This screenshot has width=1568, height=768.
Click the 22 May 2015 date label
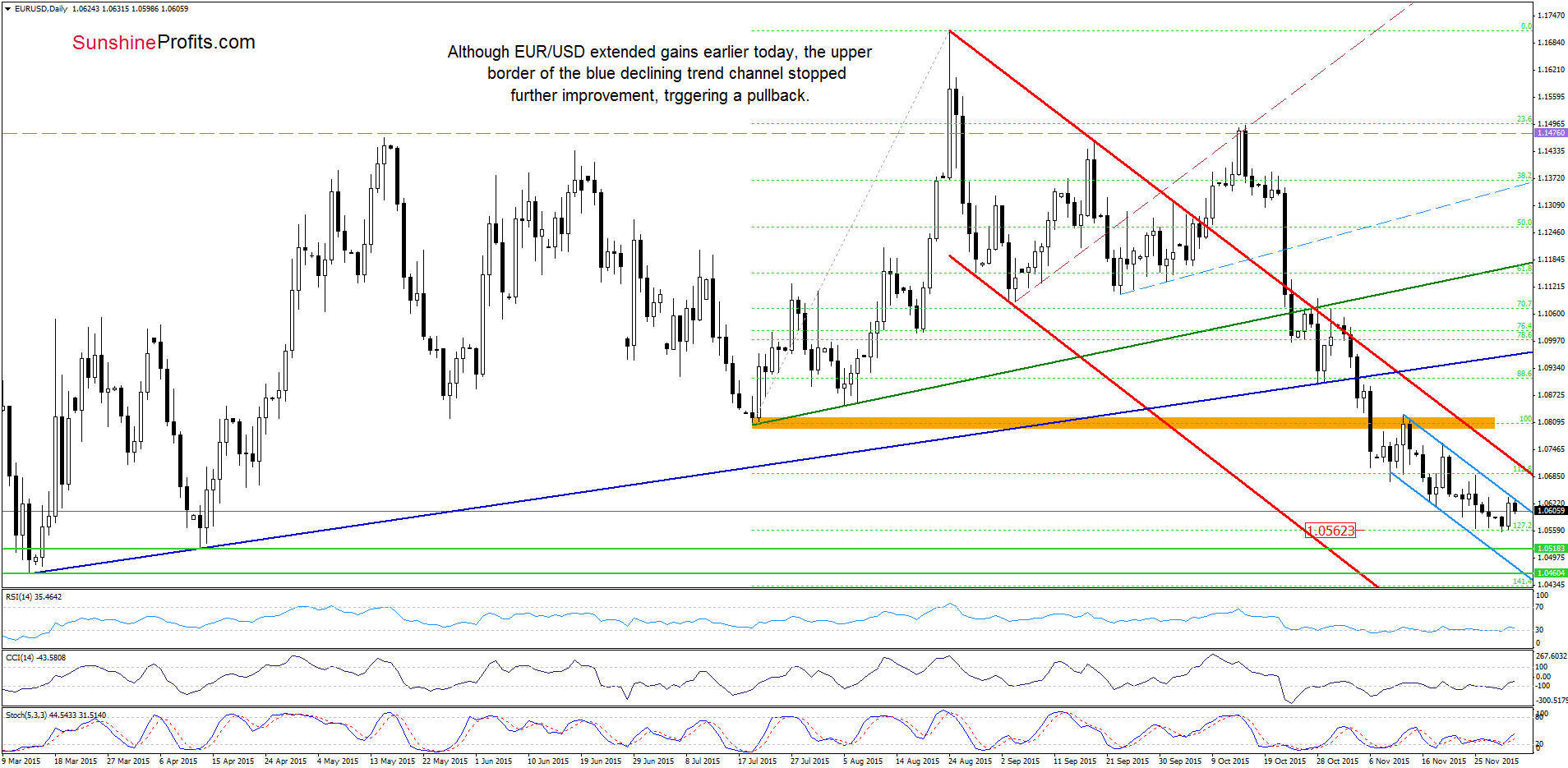click(x=445, y=761)
